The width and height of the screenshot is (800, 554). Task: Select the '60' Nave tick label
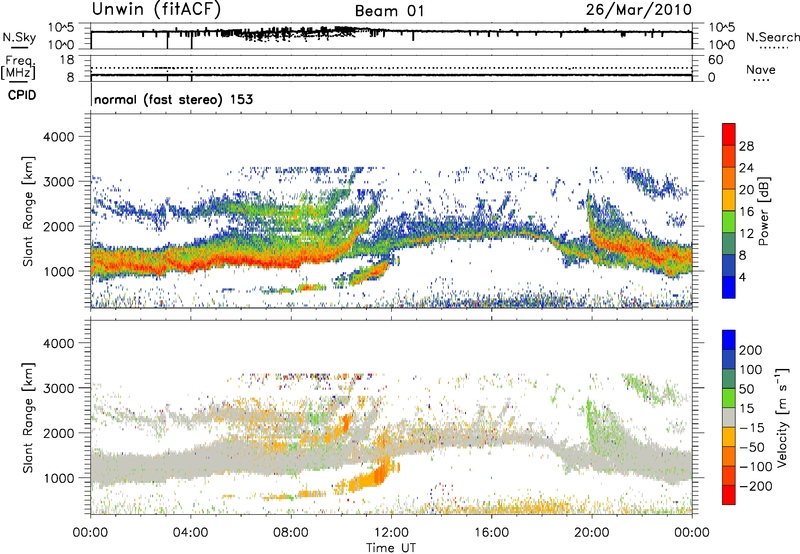click(715, 60)
